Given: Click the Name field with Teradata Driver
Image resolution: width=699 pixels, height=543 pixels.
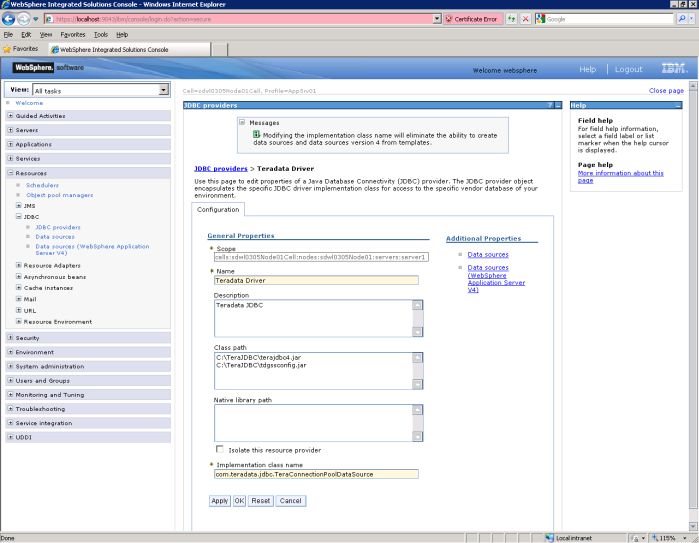Looking at the screenshot, I should 316,280.
